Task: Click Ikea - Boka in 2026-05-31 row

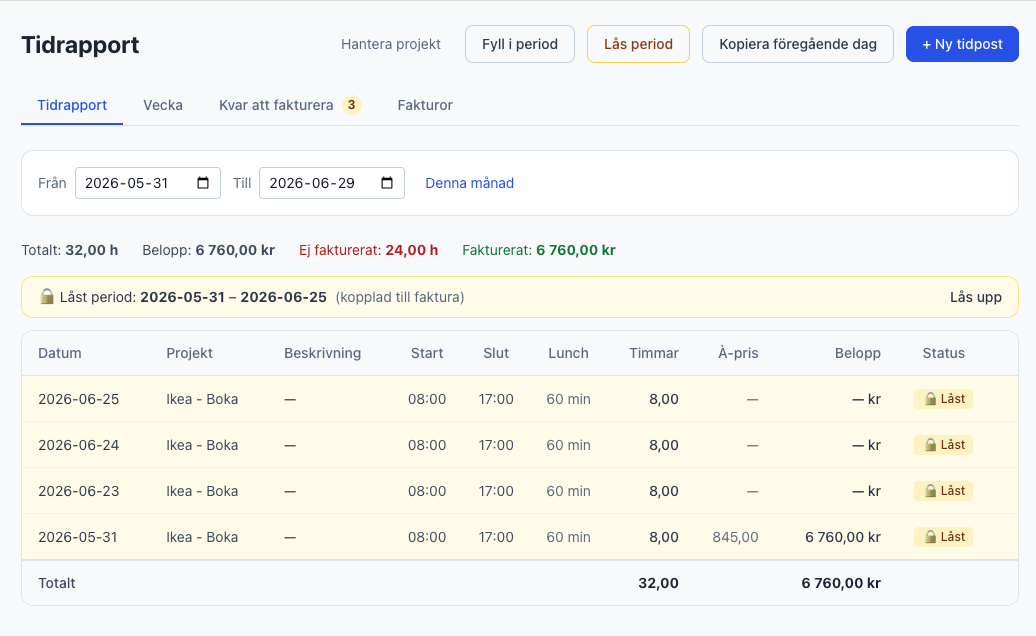Action: click(202, 537)
